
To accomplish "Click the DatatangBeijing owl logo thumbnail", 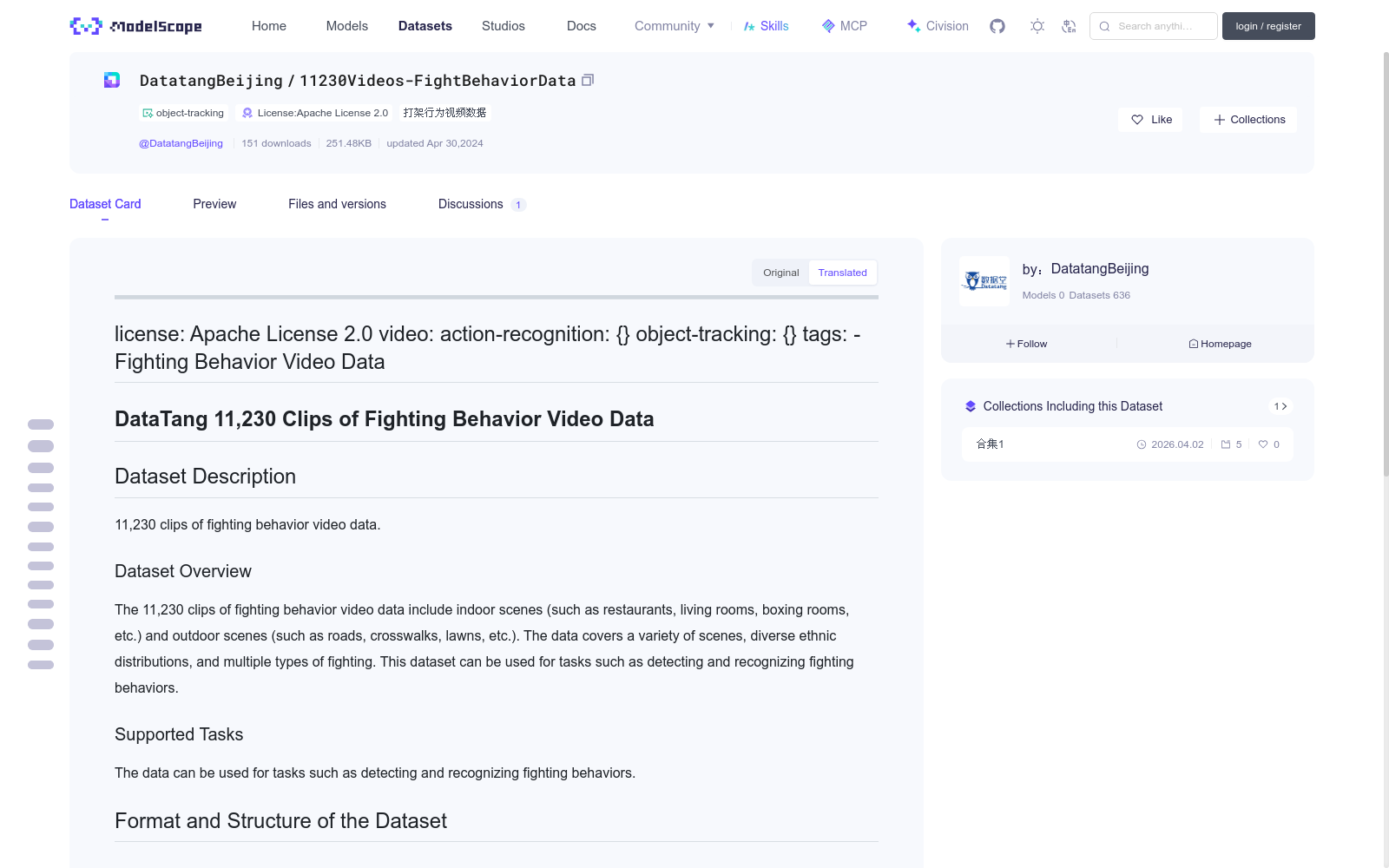I will (x=984, y=281).
